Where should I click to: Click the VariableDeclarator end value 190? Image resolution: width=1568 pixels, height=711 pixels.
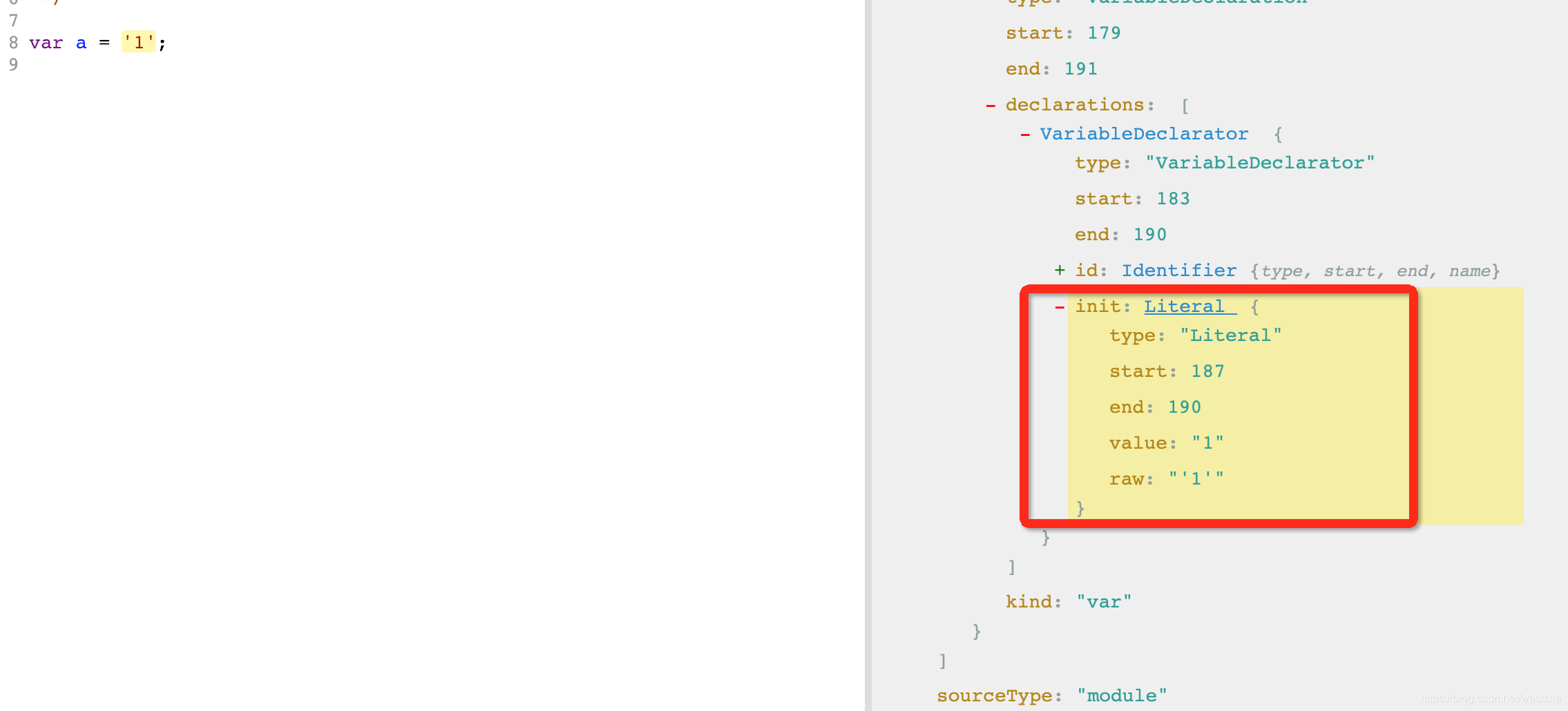coord(1149,235)
